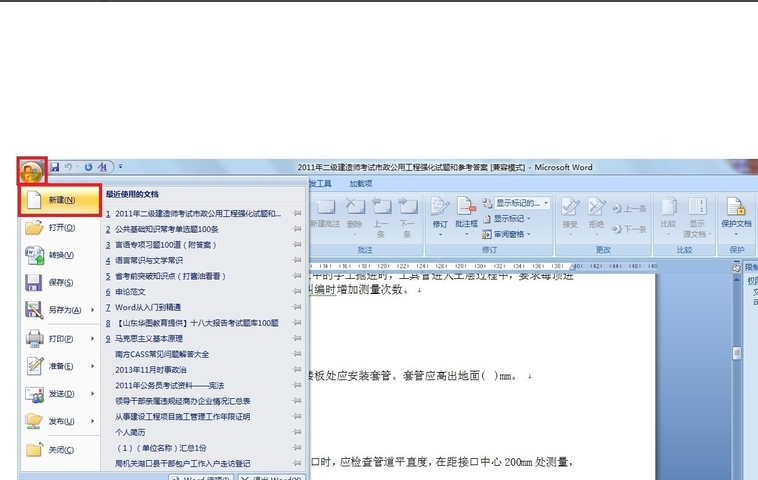Viewport: 758px width, 480px height.
Task: Click the 打印(P) printer icon
Action: pyautogui.click(x=34, y=338)
